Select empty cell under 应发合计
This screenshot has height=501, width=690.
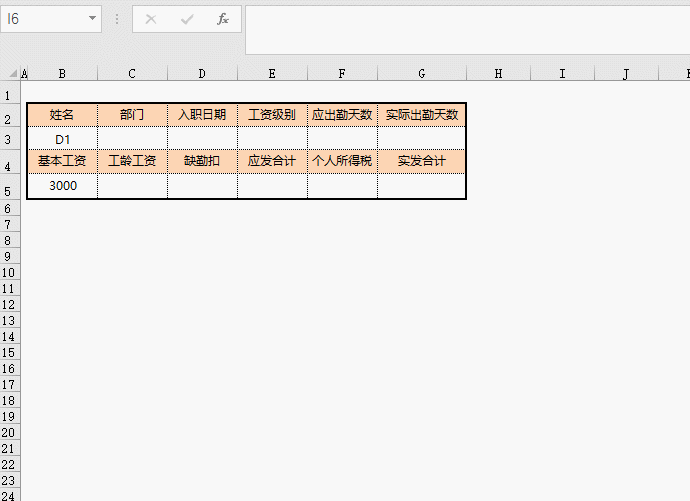coord(272,186)
